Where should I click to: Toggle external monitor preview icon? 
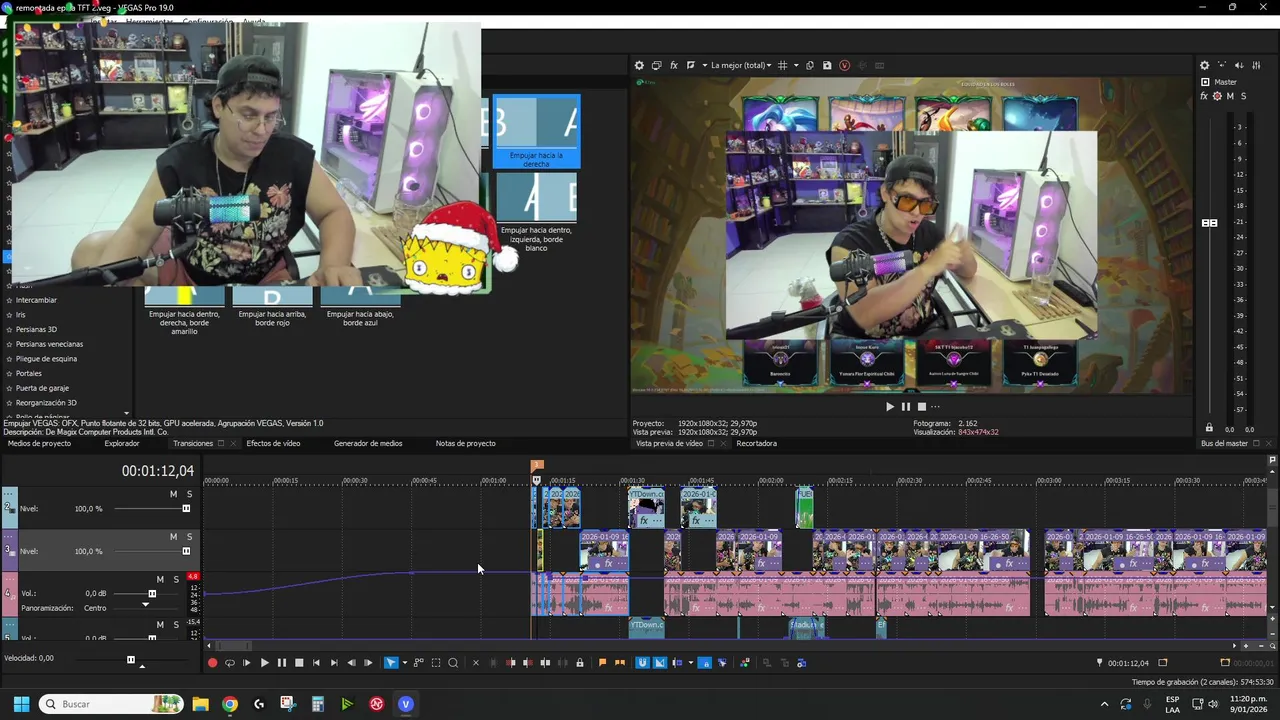[x=656, y=65]
